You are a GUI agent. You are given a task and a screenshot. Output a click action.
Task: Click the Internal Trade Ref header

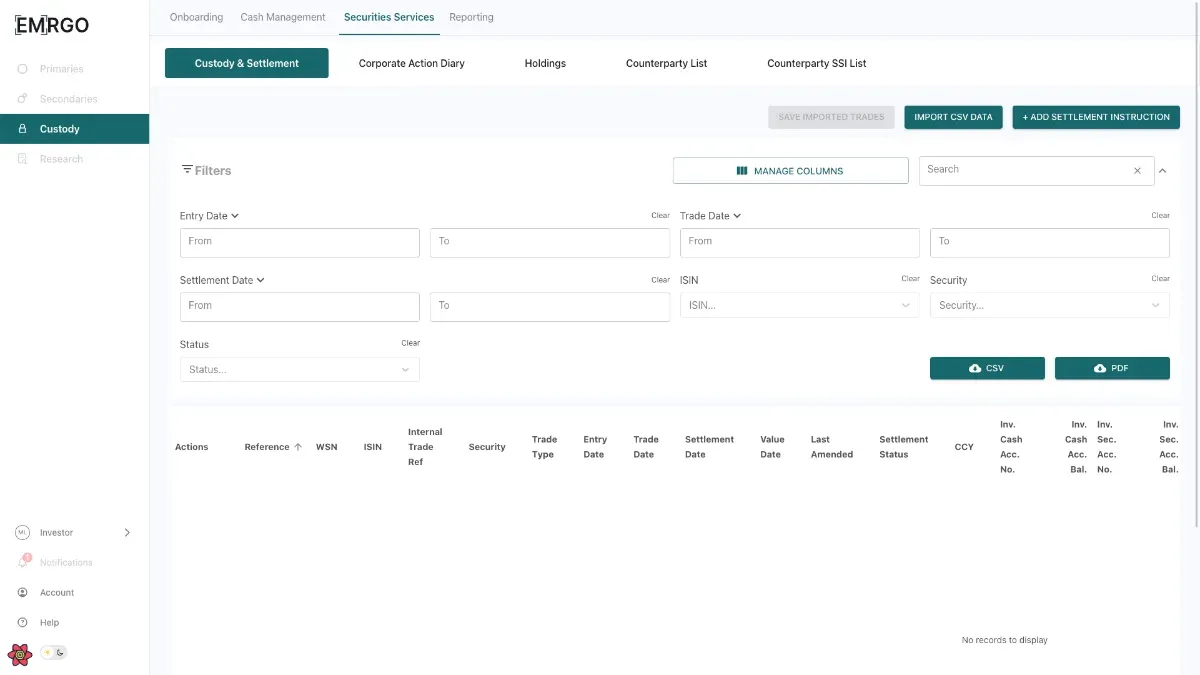[x=425, y=447]
